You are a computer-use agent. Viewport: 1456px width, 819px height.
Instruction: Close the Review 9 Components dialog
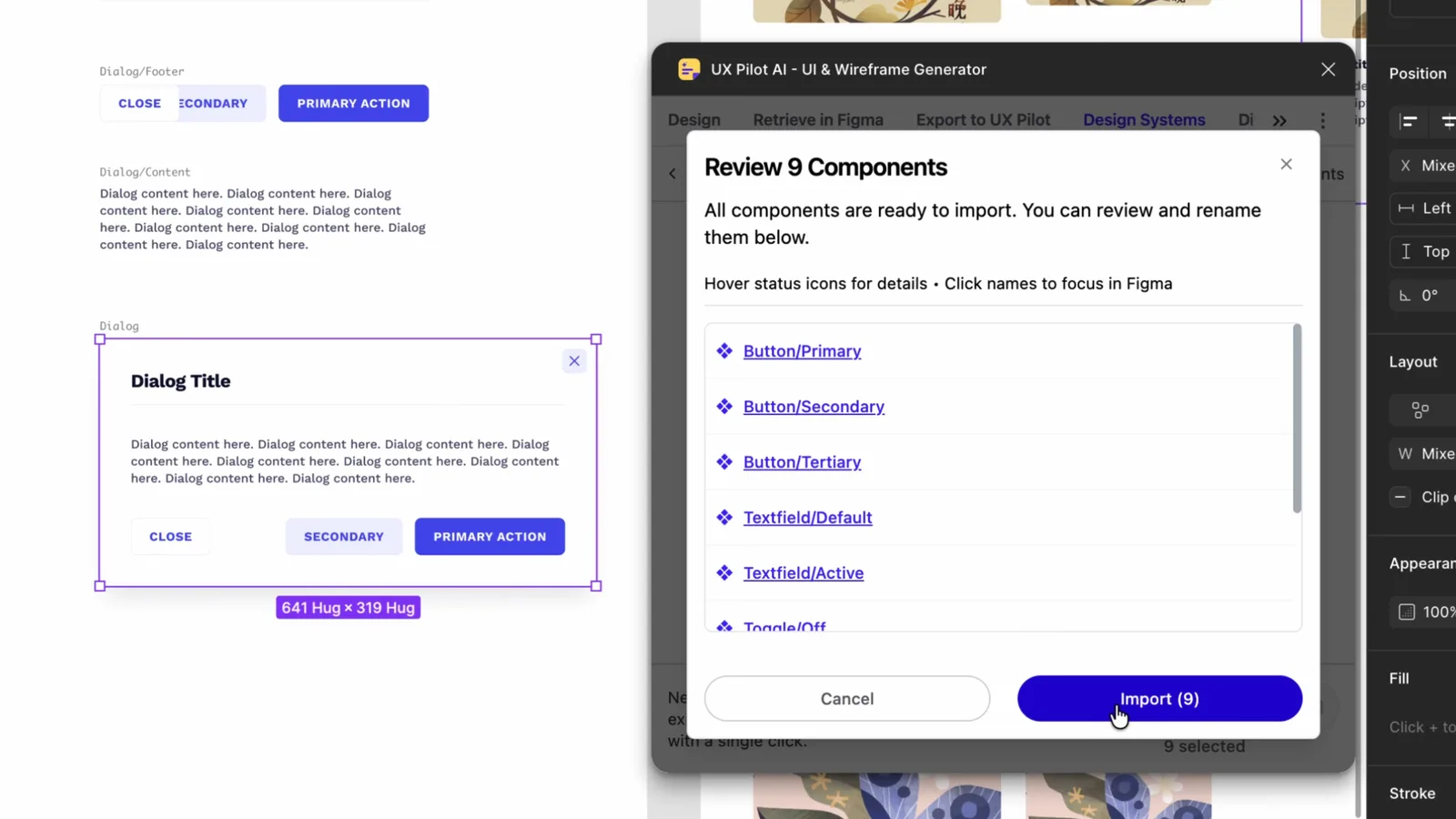click(x=1286, y=164)
